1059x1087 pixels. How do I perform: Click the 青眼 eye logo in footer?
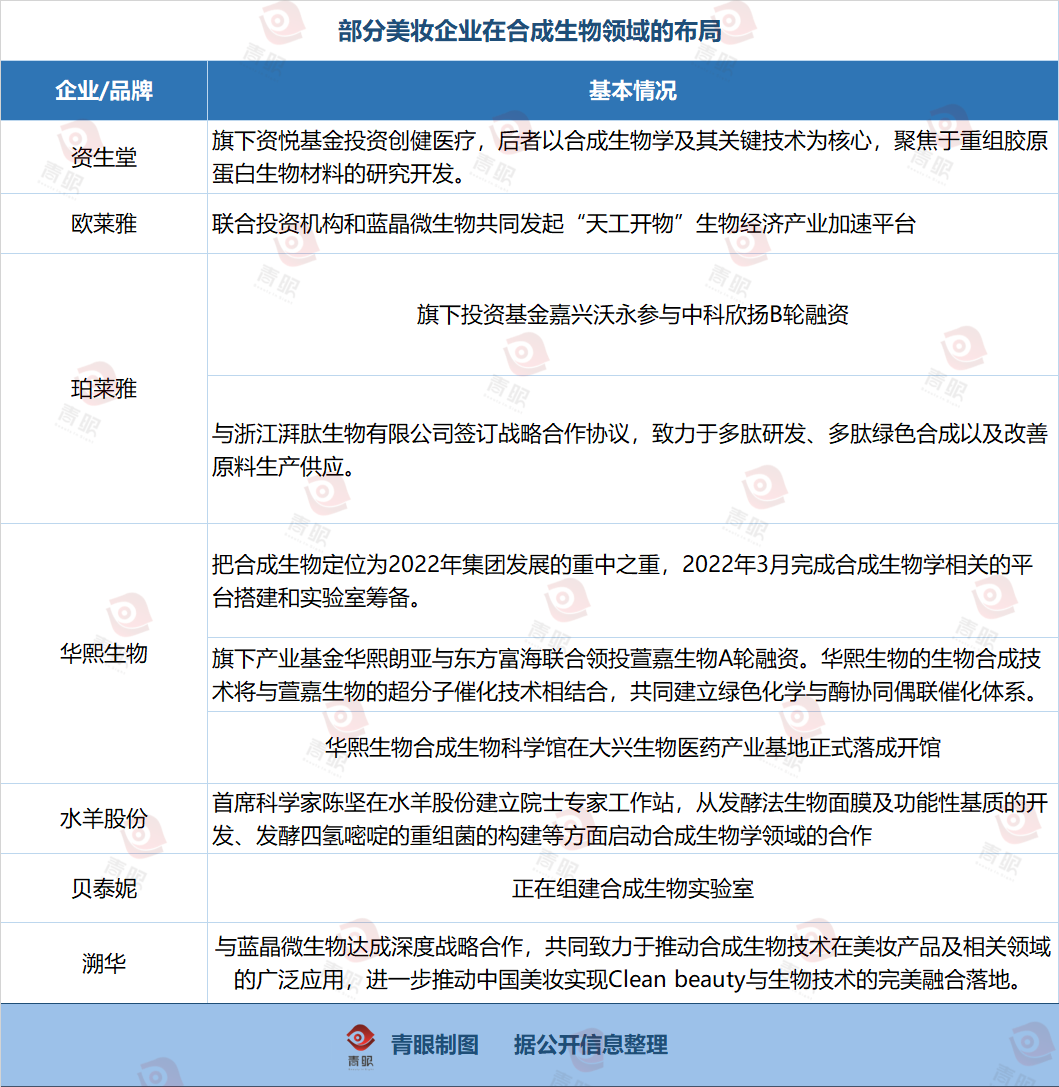pos(360,1045)
